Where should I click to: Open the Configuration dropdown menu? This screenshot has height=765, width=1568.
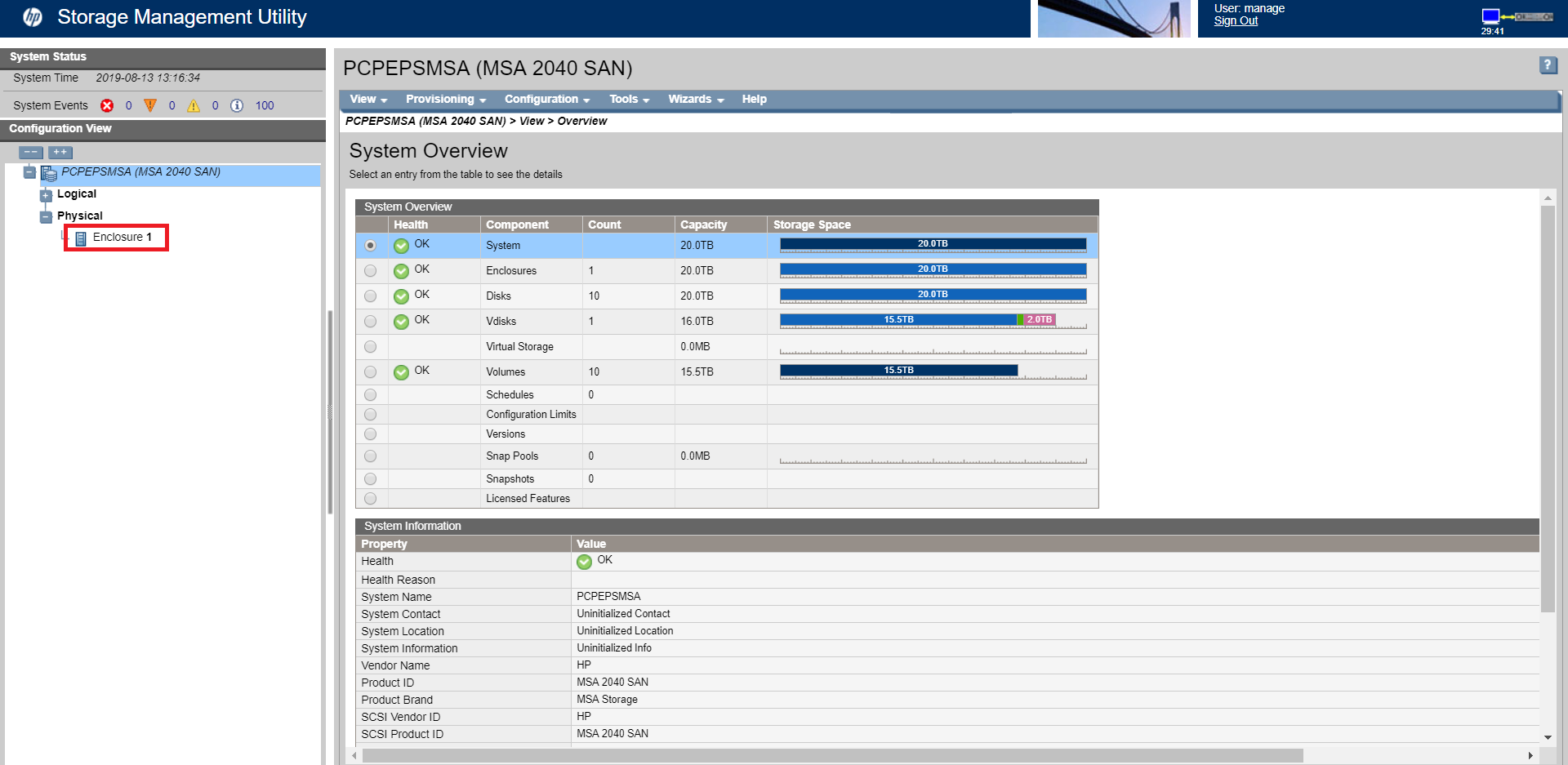pos(547,99)
